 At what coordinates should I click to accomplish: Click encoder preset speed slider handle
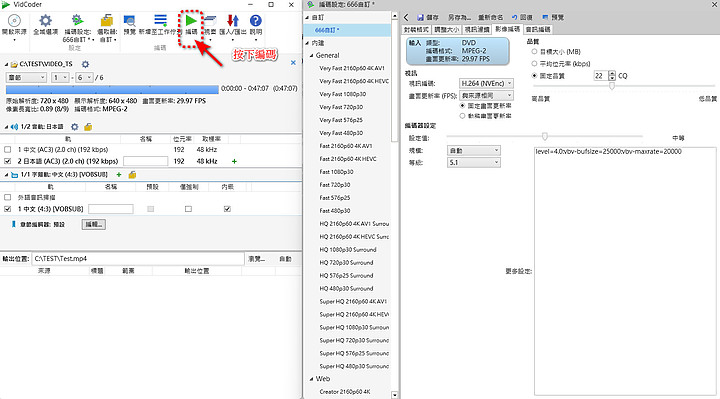(x=545, y=136)
